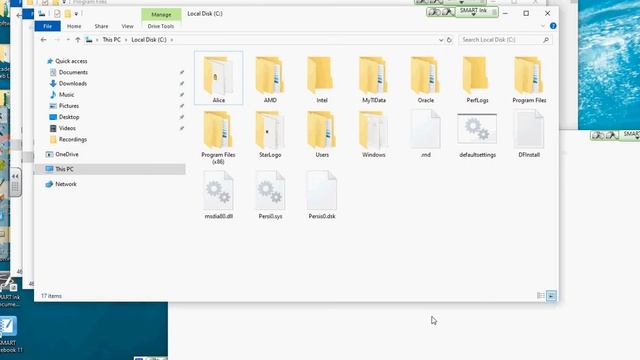Switch to large icons view button
This screenshot has height=360, width=640.
[551, 296]
